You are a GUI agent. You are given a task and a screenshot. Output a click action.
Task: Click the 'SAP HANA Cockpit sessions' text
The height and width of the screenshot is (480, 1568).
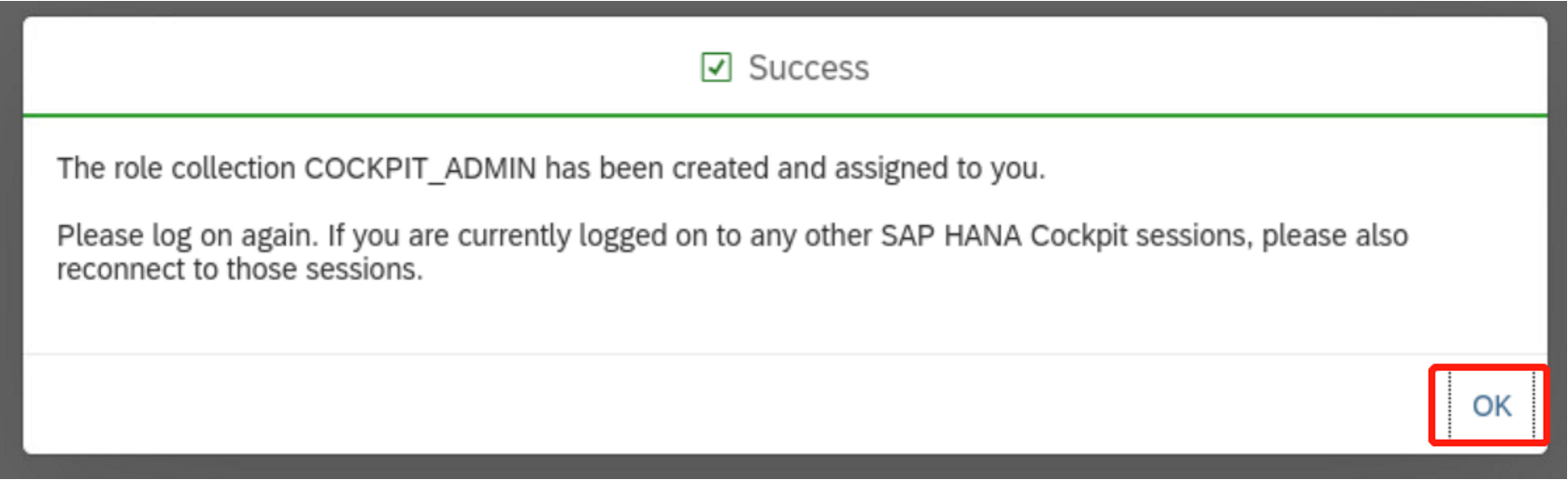click(x=1063, y=235)
